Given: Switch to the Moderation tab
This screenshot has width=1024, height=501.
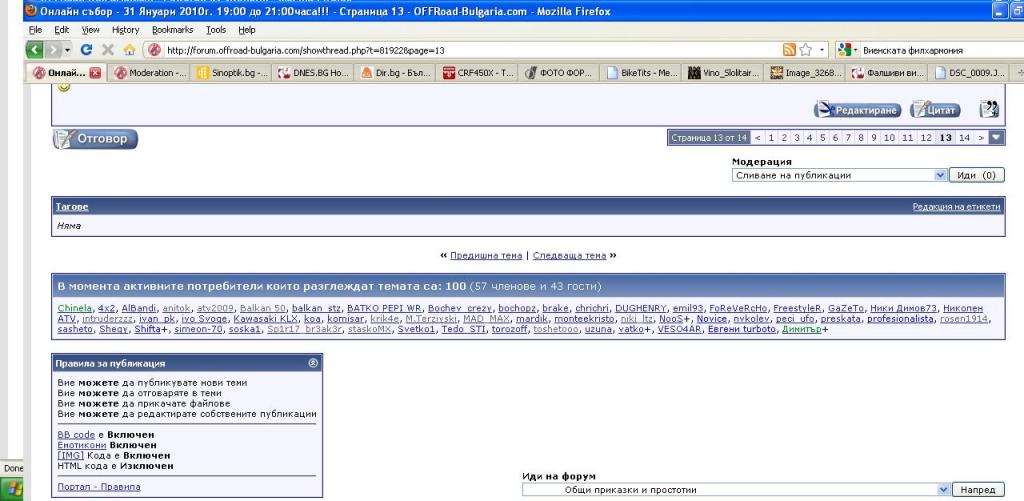Looking at the screenshot, I should coord(150,73).
